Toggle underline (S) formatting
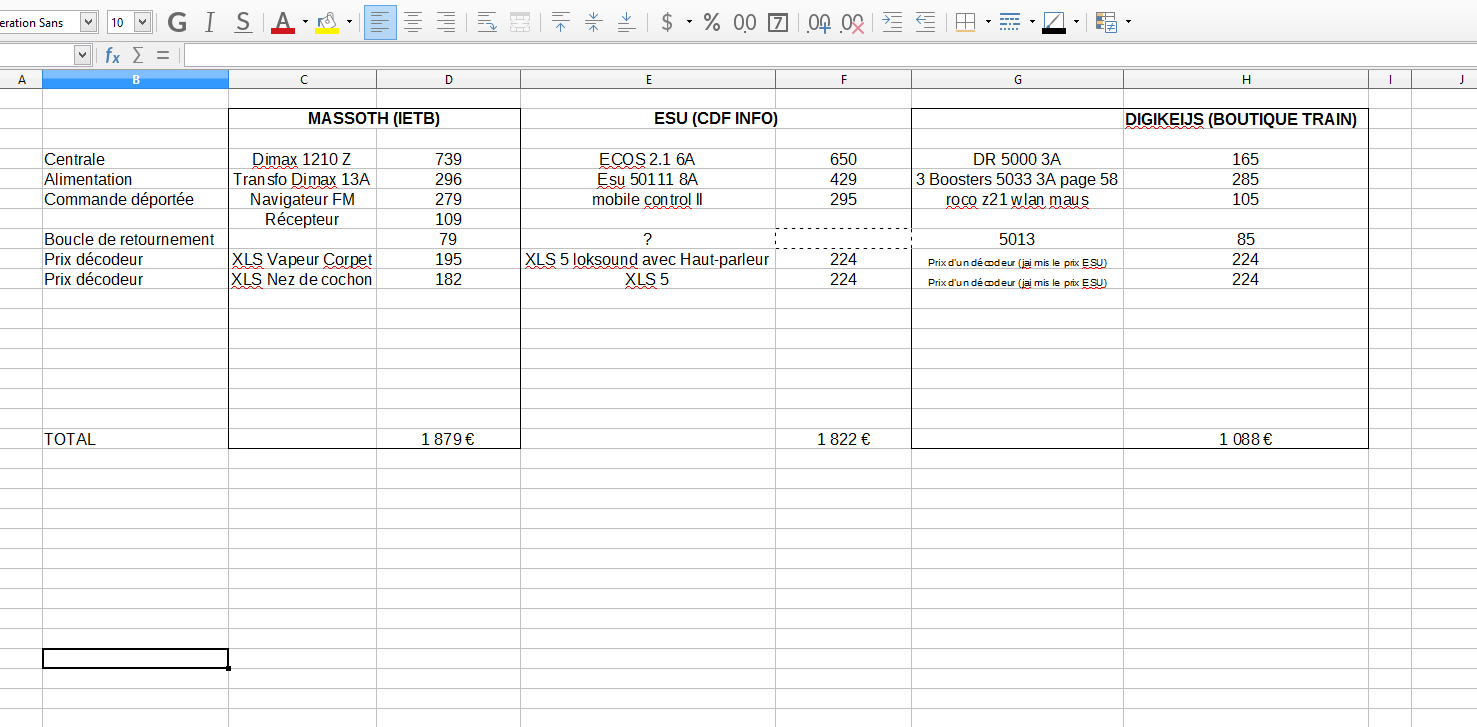 coord(243,22)
